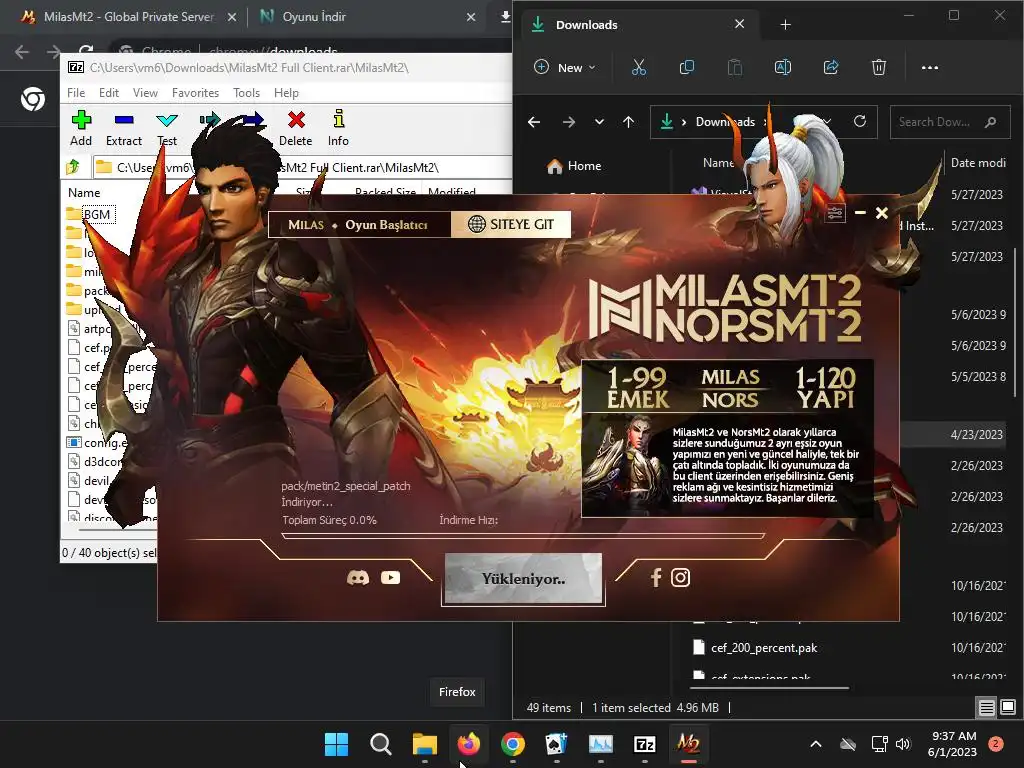
Task: Refresh the Explorer Downloads folder
Action: tap(859, 121)
